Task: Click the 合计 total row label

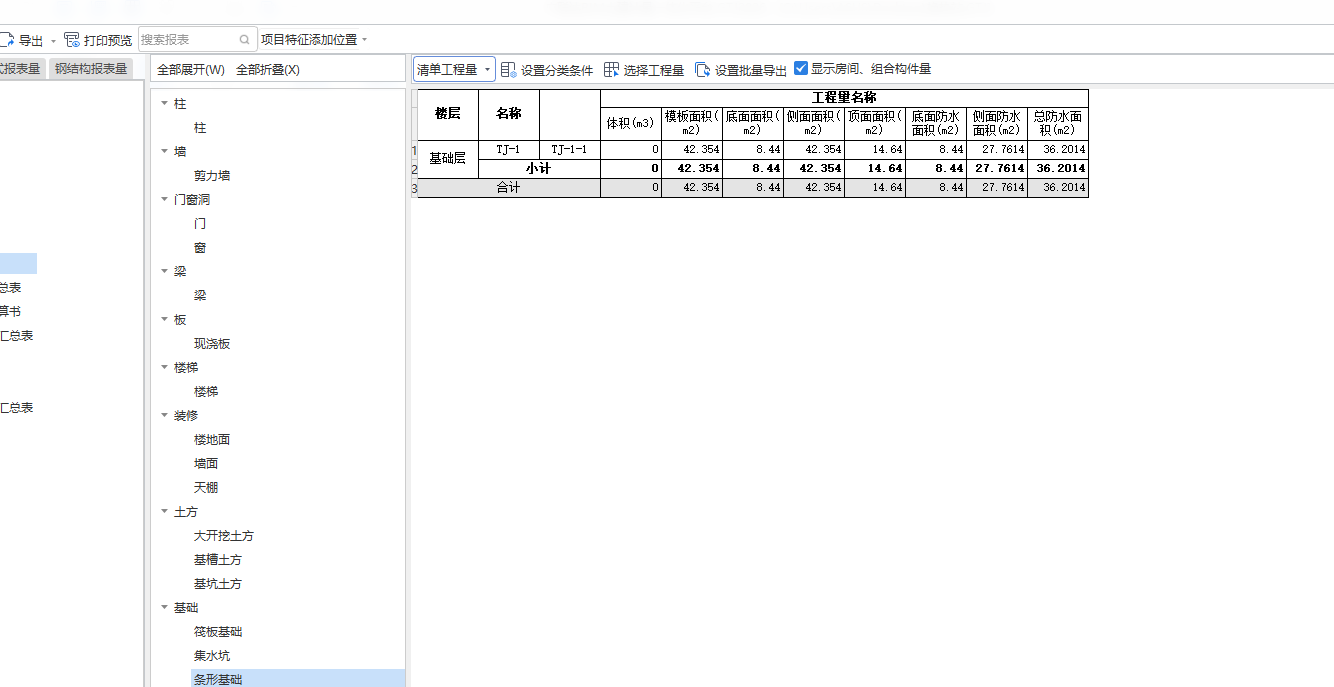Action: tap(509, 188)
